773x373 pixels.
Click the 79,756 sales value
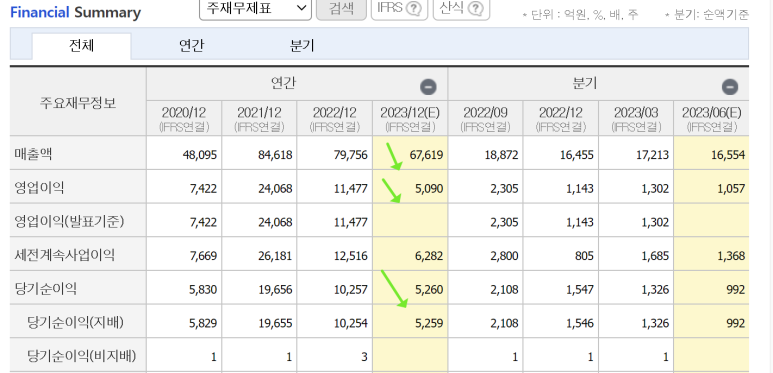coord(351,155)
